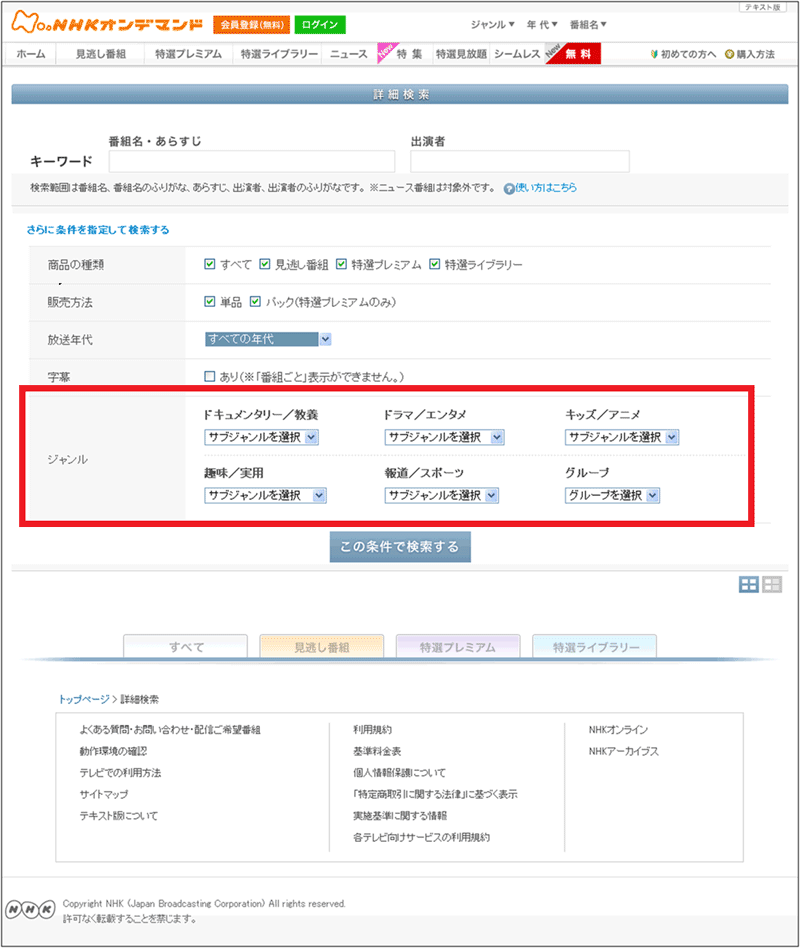Toggle the すべて product type checkbox
The width and height of the screenshot is (800, 948).
coord(210,264)
